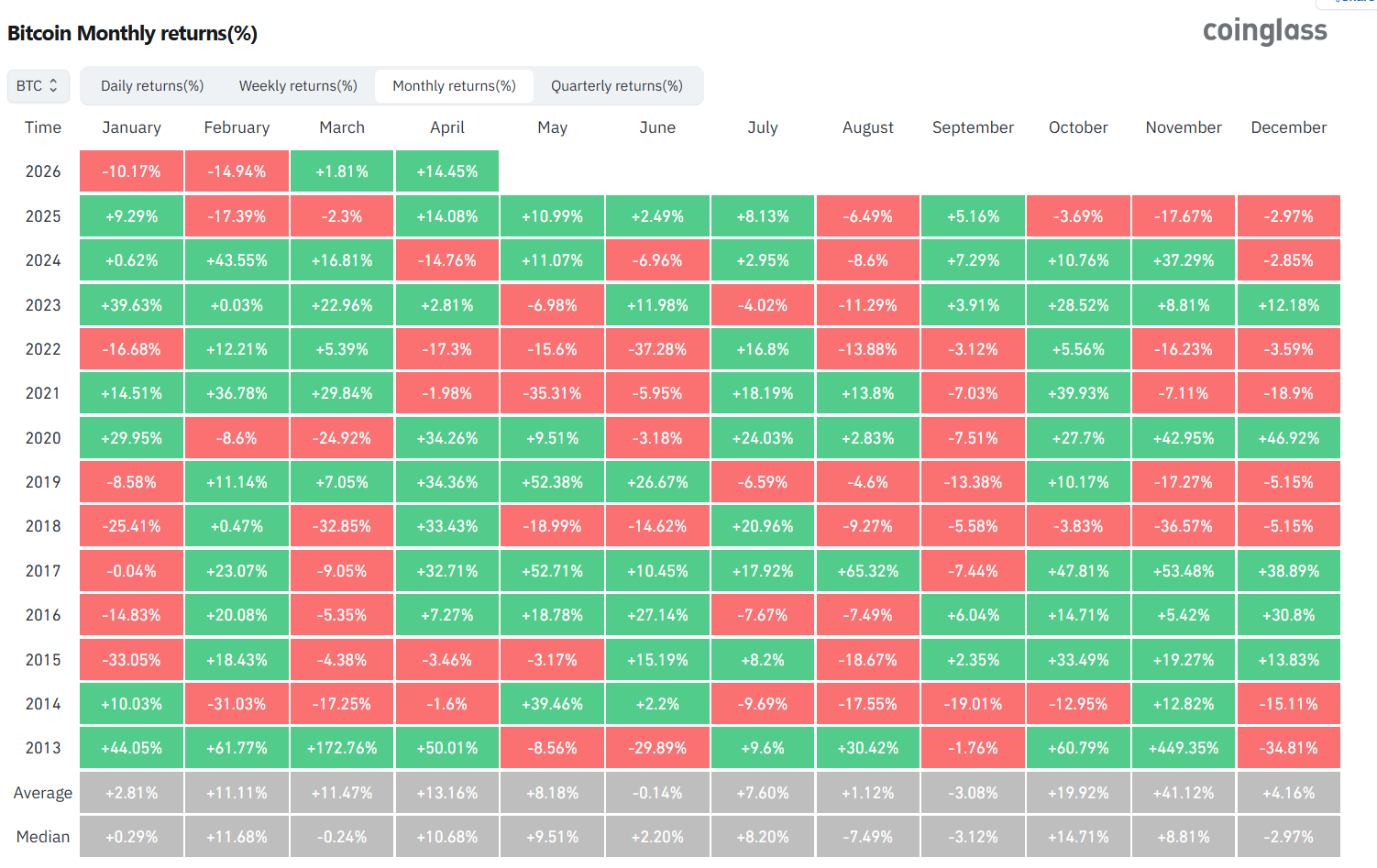Click the 2020 row year label

43,438
